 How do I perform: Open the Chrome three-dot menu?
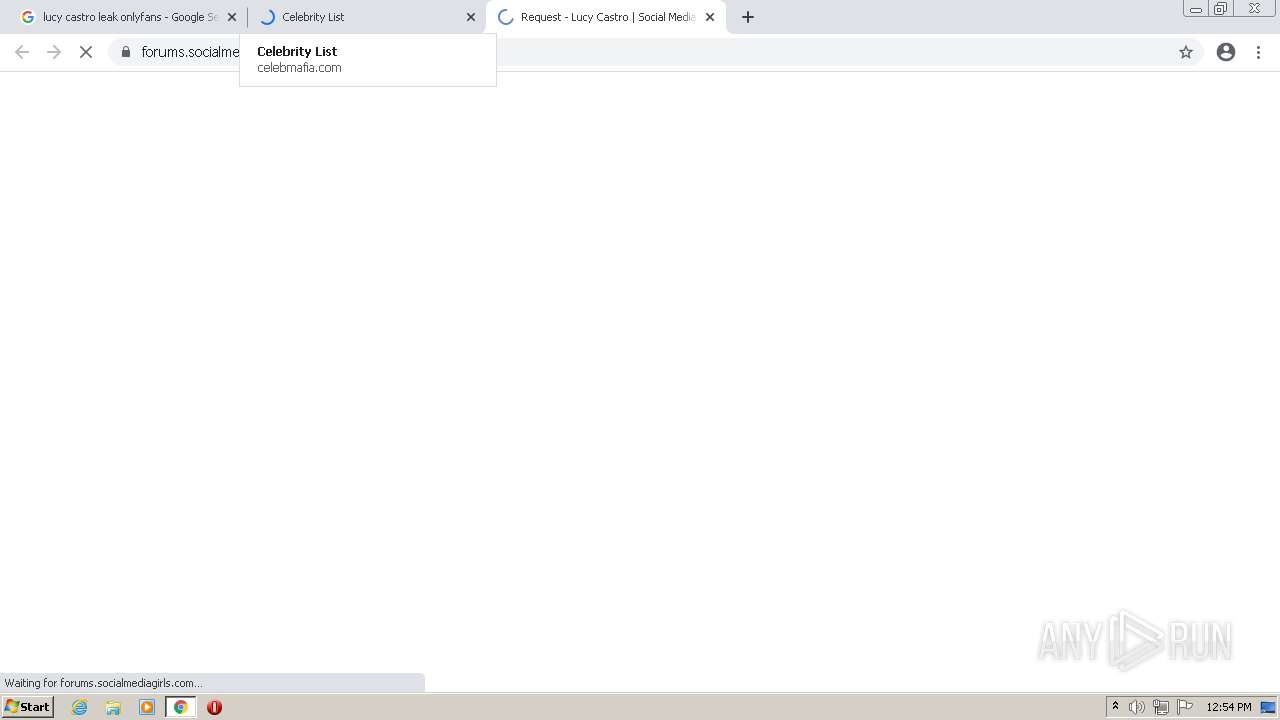pyautogui.click(x=1258, y=52)
